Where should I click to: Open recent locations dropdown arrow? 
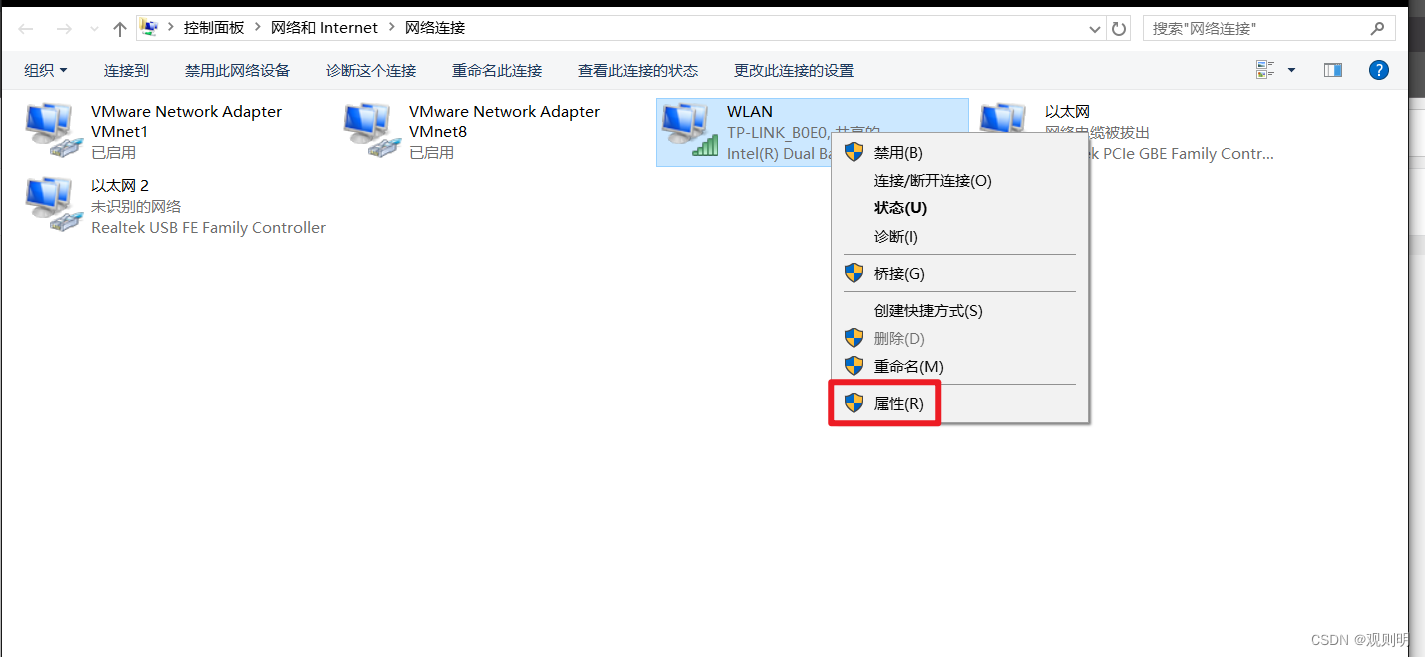[95, 29]
